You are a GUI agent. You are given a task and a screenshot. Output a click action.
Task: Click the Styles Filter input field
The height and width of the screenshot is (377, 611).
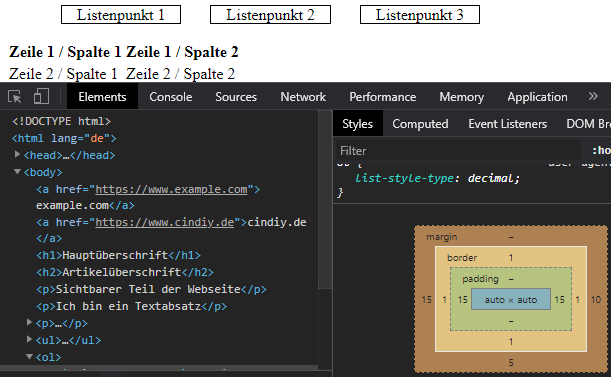pos(458,151)
